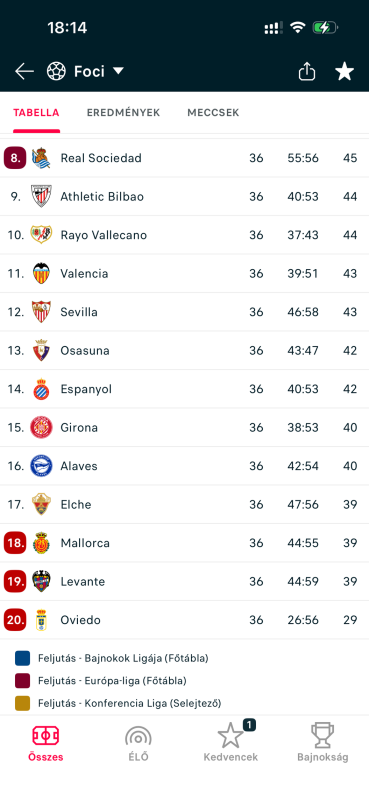Tap the Athletic Bilbao crest icon
This screenshot has height=800, width=369.
click(41, 196)
